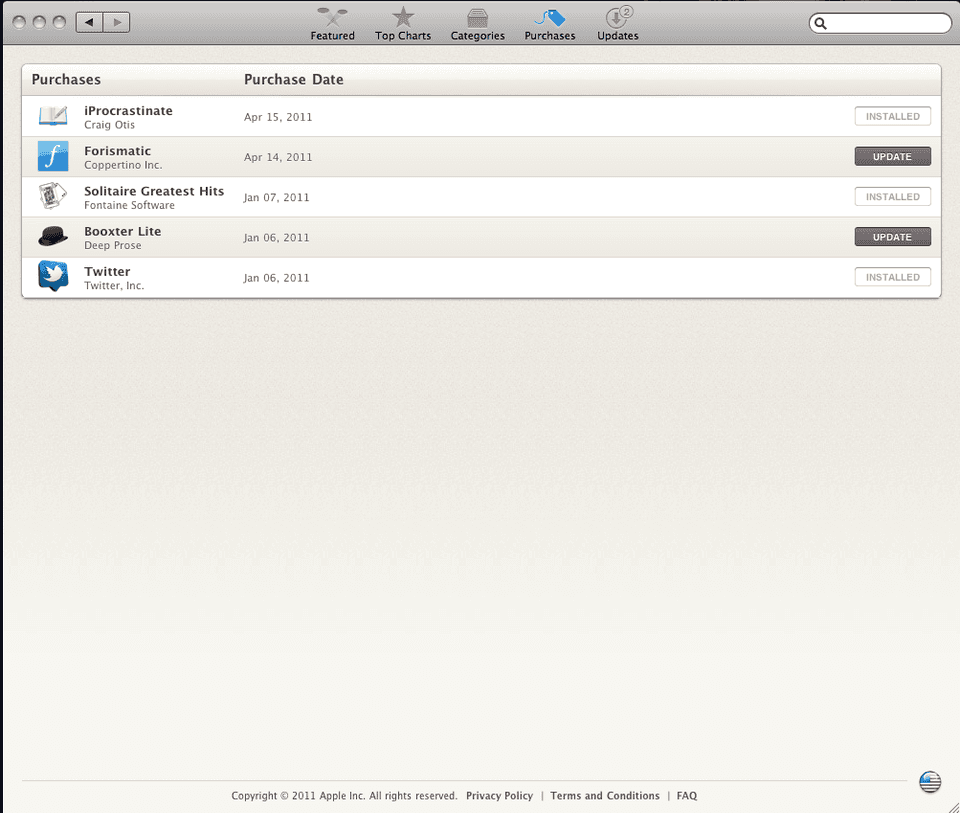The width and height of the screenshot is (960, 813).
Task: Click the Twitter bird app icon
Action: click(53, 276)
